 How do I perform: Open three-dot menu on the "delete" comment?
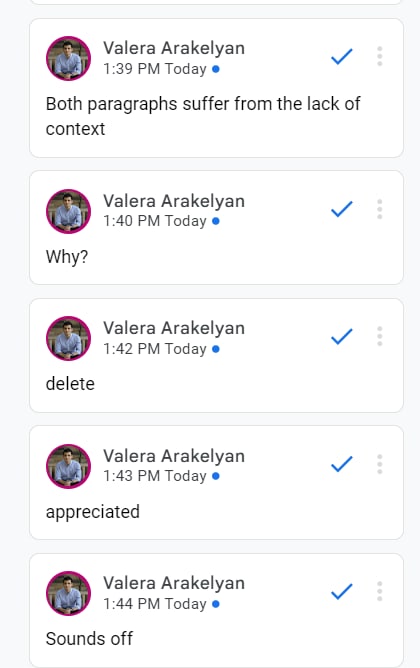[380, 336]
